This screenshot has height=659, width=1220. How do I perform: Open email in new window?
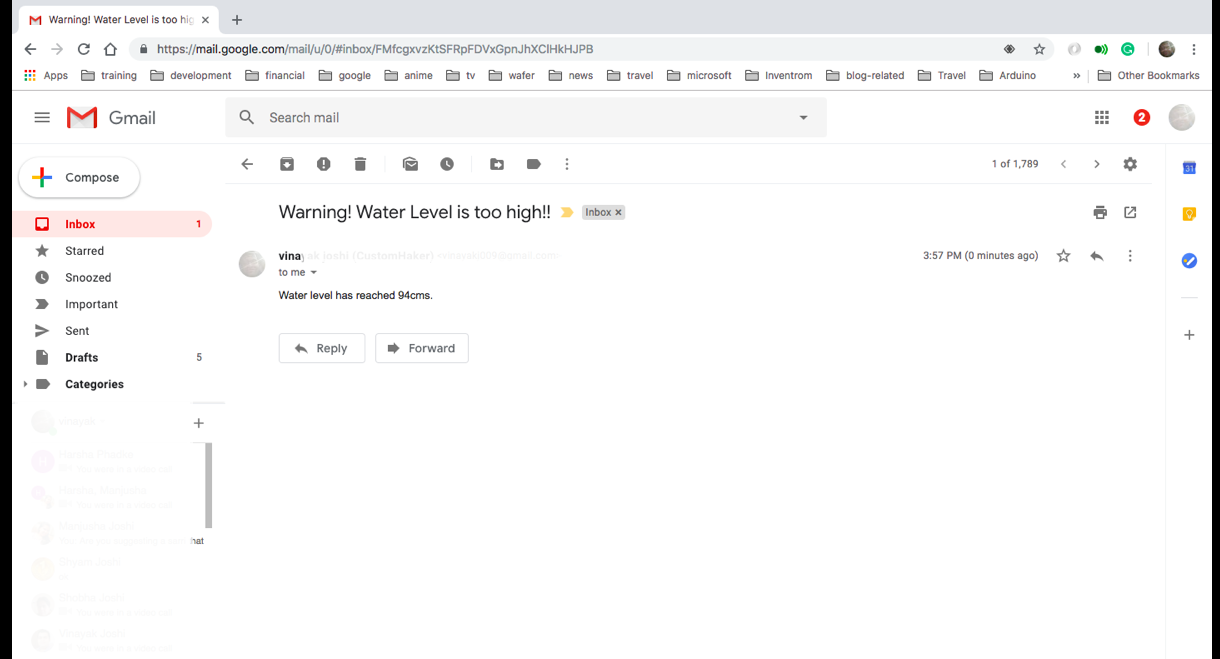tap(1130, 212)
